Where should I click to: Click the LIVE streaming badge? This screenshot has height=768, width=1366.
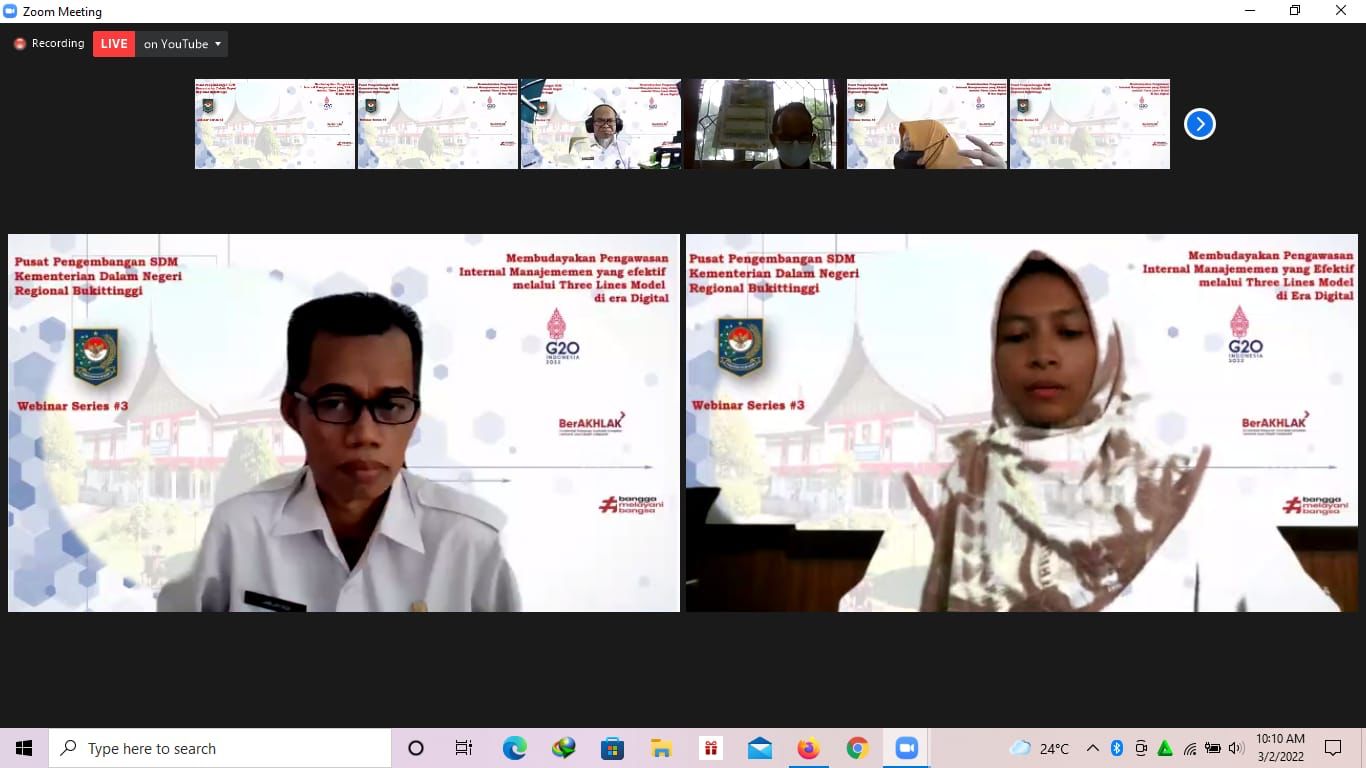coord(114,44)
